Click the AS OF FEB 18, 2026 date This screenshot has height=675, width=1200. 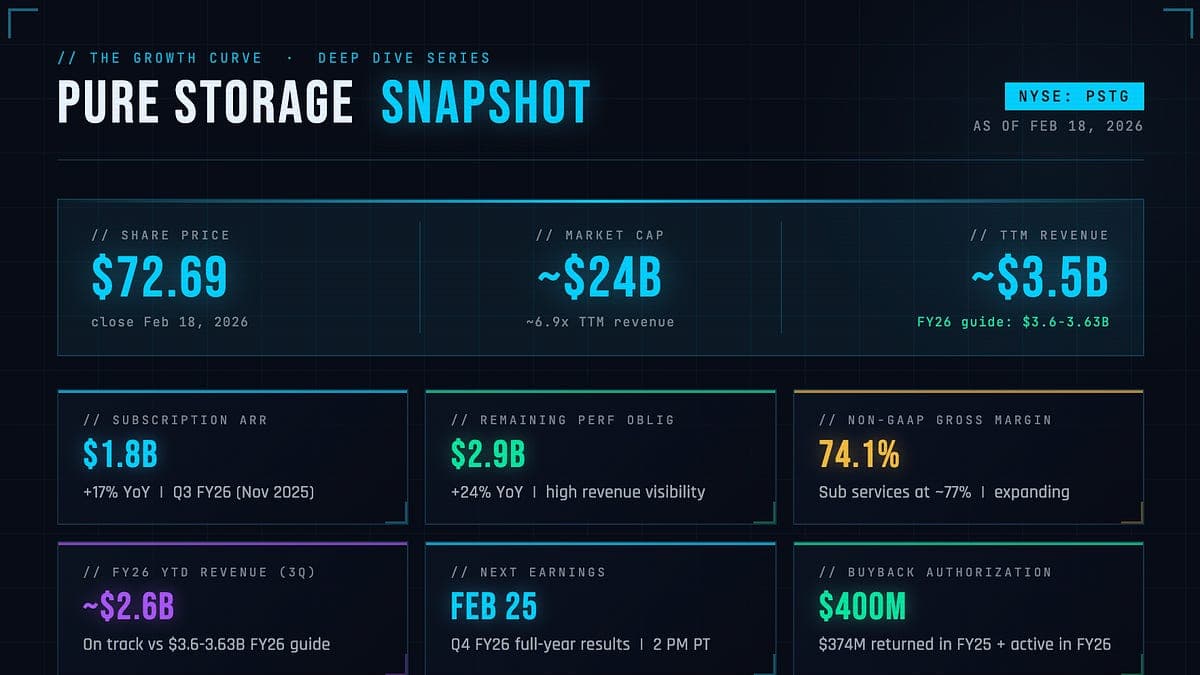click(1058, 126)
